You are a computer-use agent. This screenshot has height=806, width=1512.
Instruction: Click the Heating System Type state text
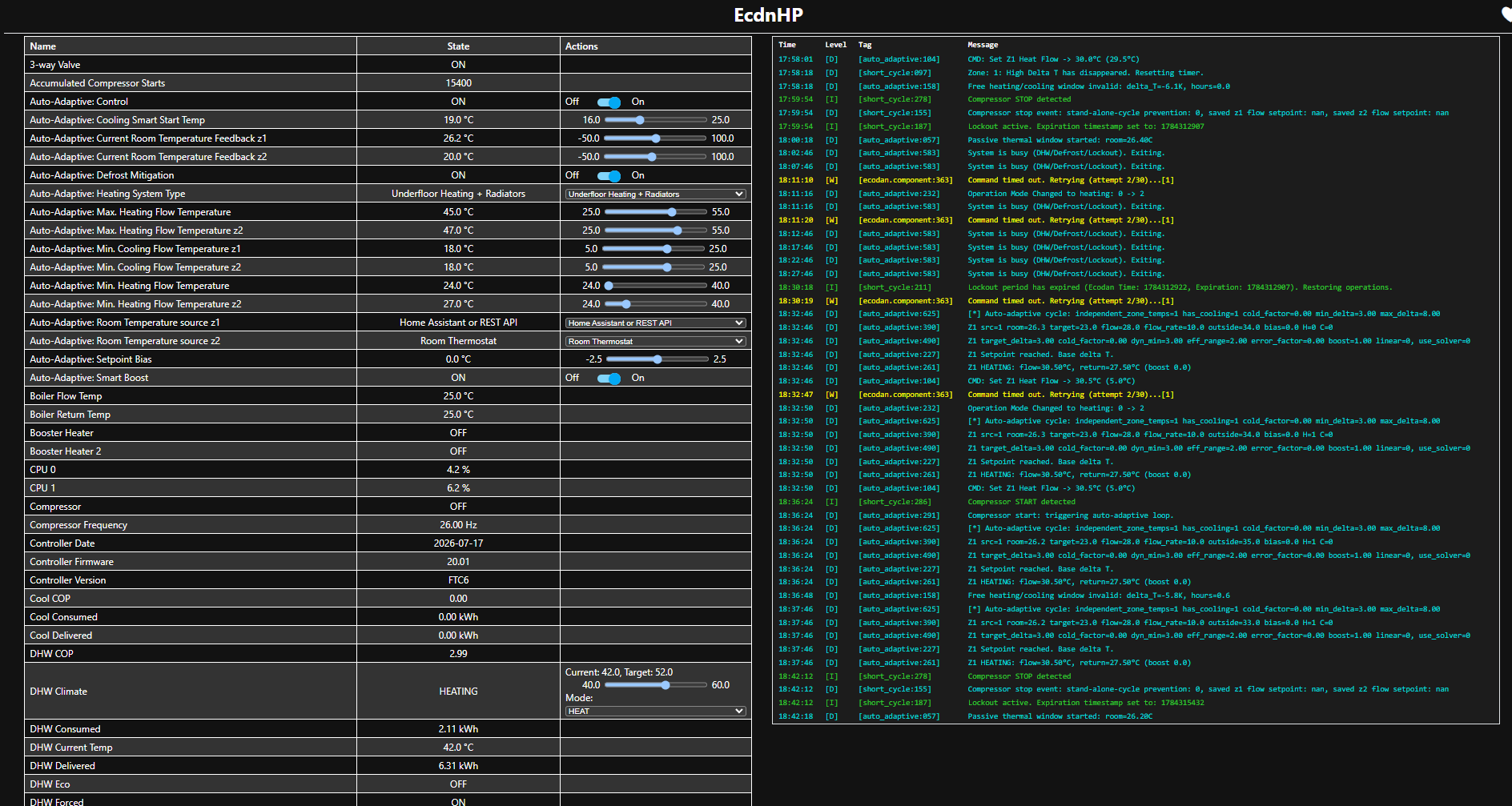click(x=458, y=194)
